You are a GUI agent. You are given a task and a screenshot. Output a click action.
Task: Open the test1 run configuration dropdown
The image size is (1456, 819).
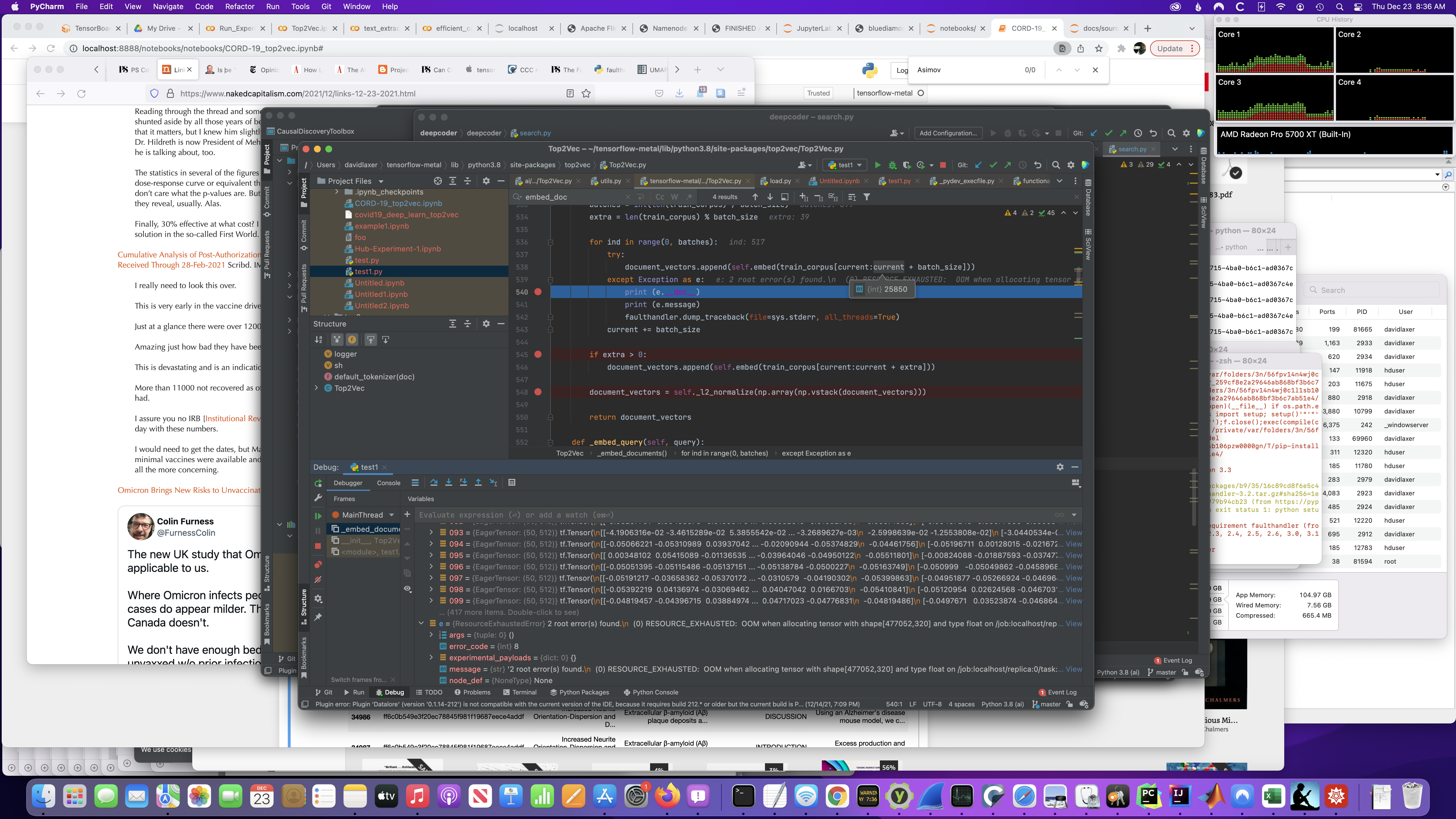[x=845, y=165]
